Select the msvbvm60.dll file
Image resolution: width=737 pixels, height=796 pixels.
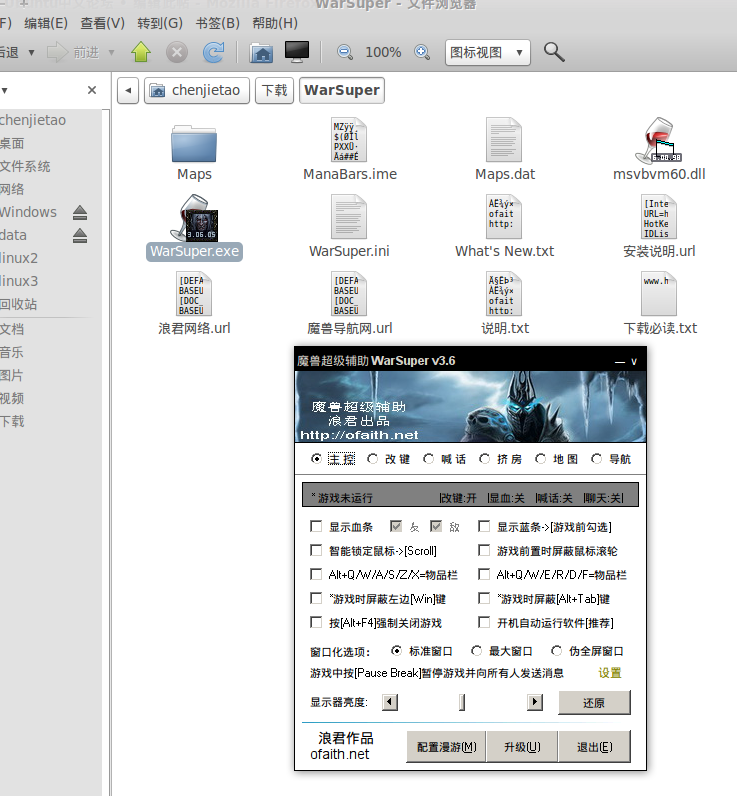(659, 140)
